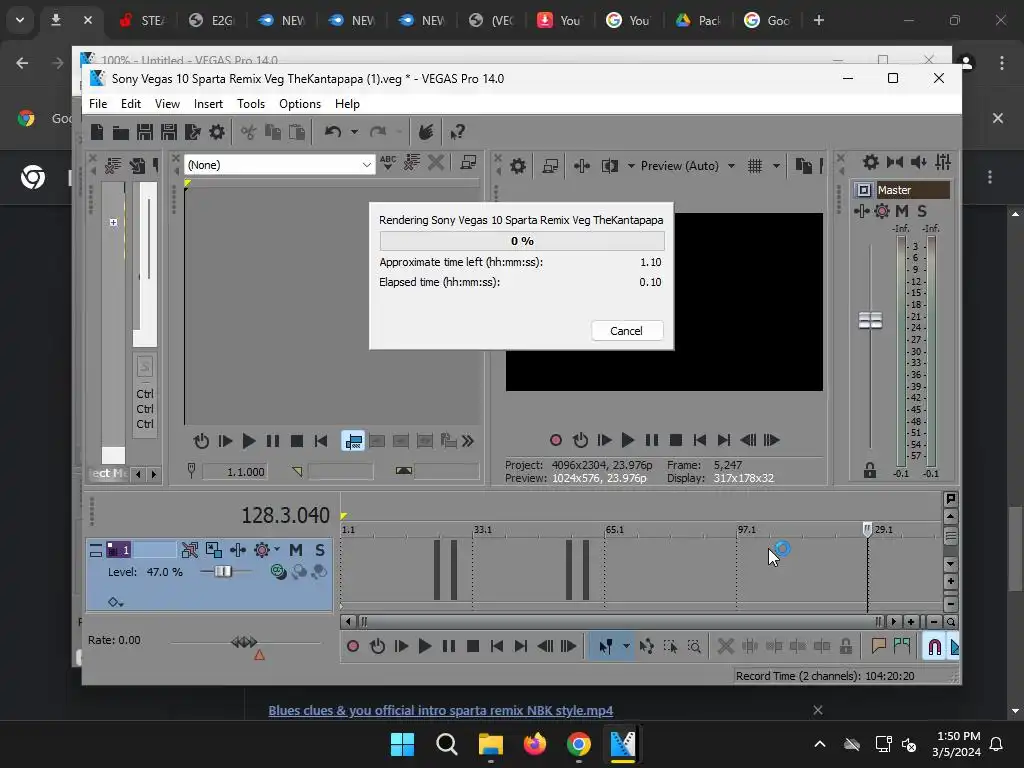Cancel the rendering dialog
Viewport: 1024px width, 768px height.
tap(627, 330)
